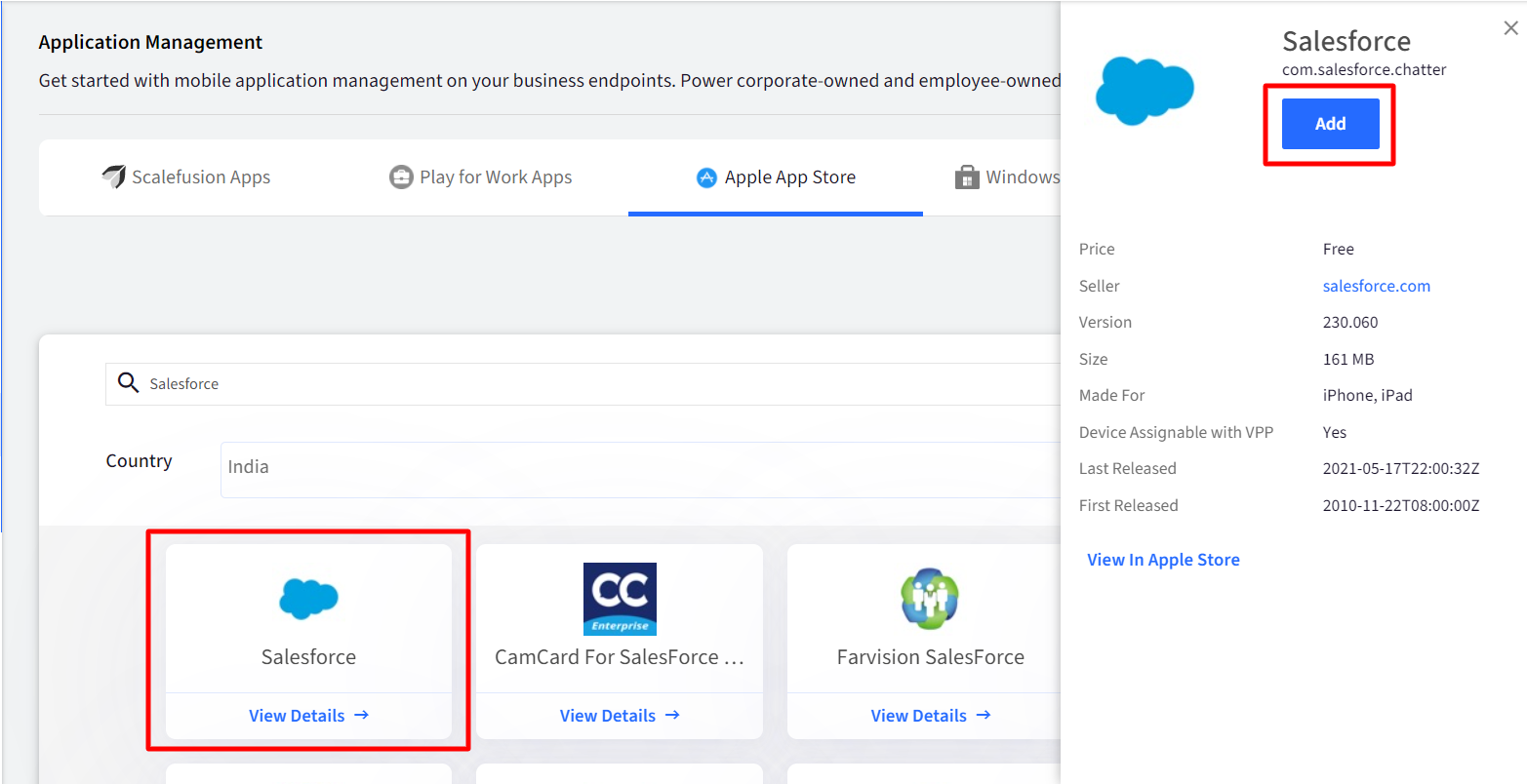
Task: Switch to the Play for Work Apps tab
Action: [x=481, y=177]
